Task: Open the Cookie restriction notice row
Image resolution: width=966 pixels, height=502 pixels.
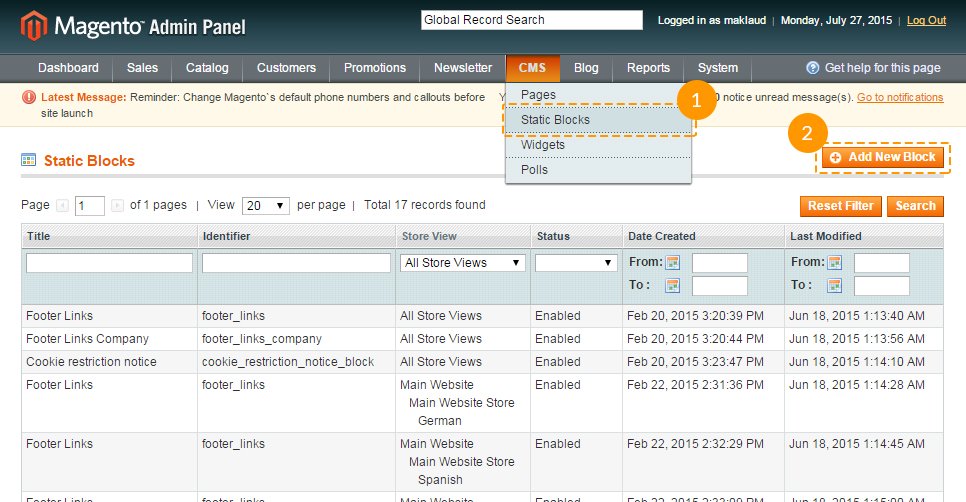Action: click(x=482, y=362)
